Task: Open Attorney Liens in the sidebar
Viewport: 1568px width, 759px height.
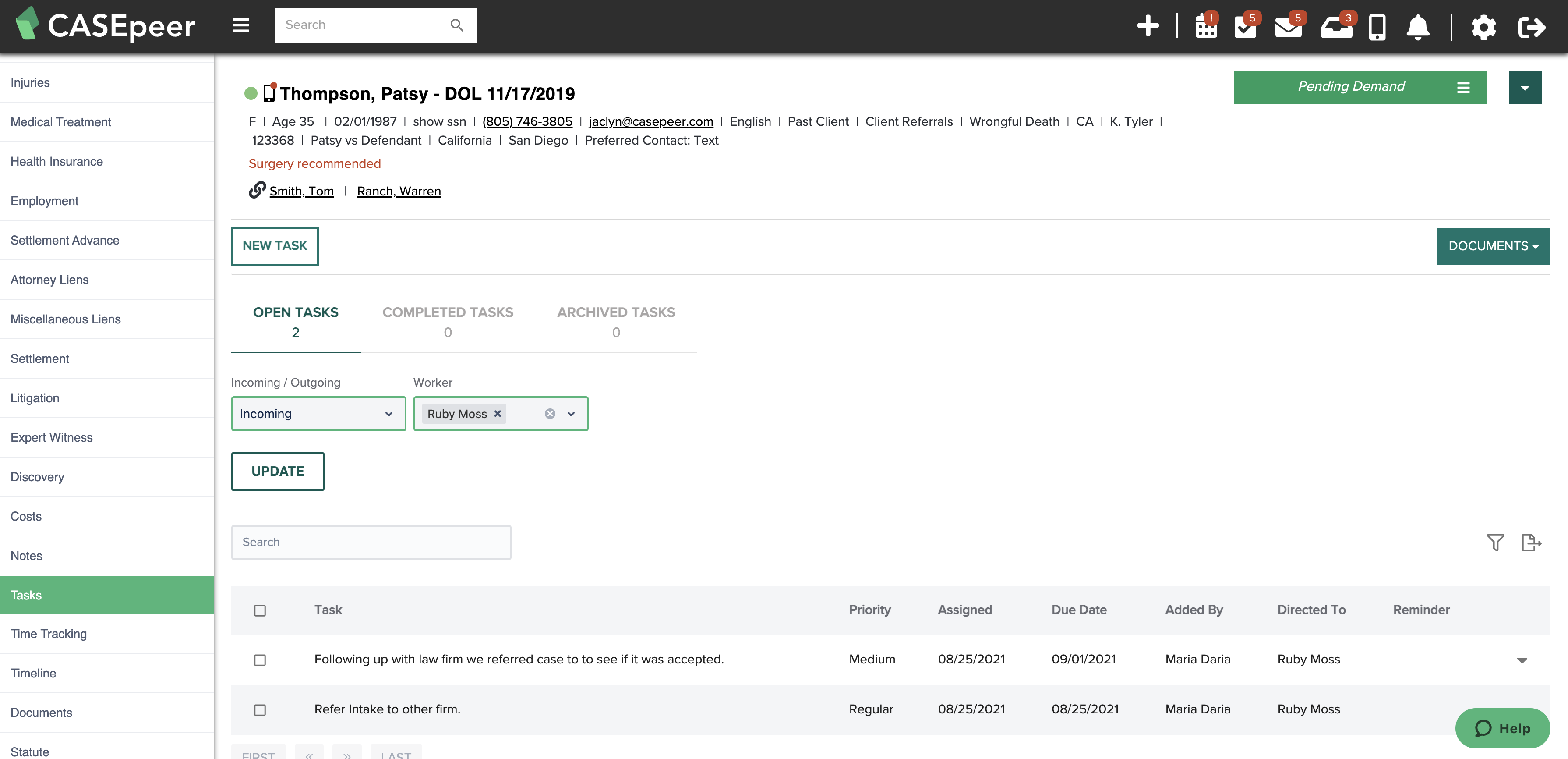Action: tap(106, 280)
